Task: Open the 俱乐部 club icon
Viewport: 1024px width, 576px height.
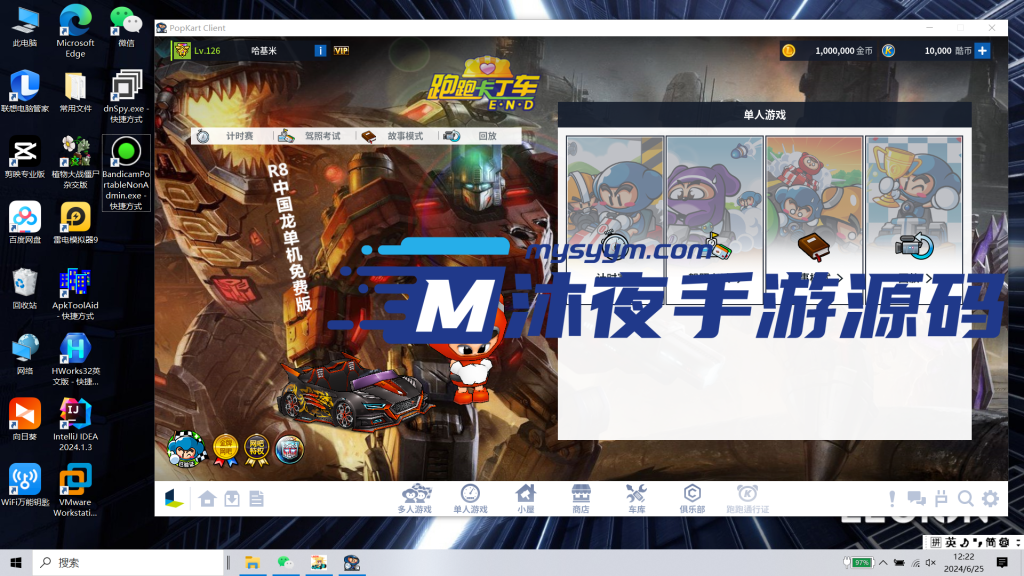Action: tap(692, 498)
